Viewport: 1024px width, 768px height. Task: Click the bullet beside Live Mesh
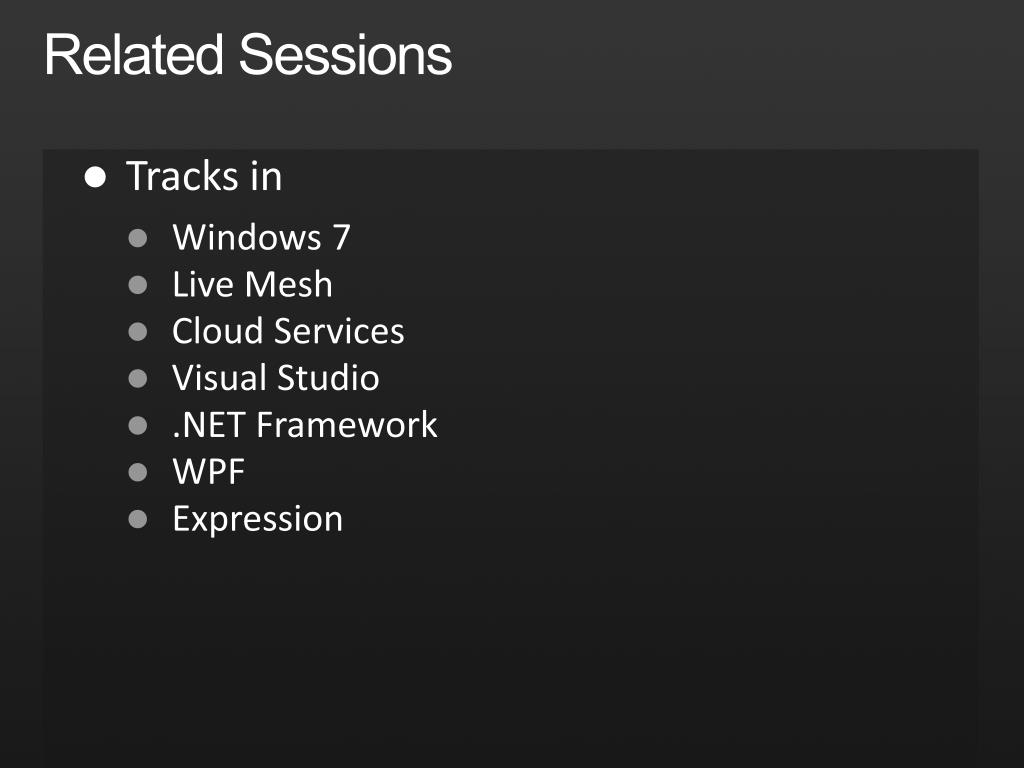pyautogui.click(x=138, y=285)
